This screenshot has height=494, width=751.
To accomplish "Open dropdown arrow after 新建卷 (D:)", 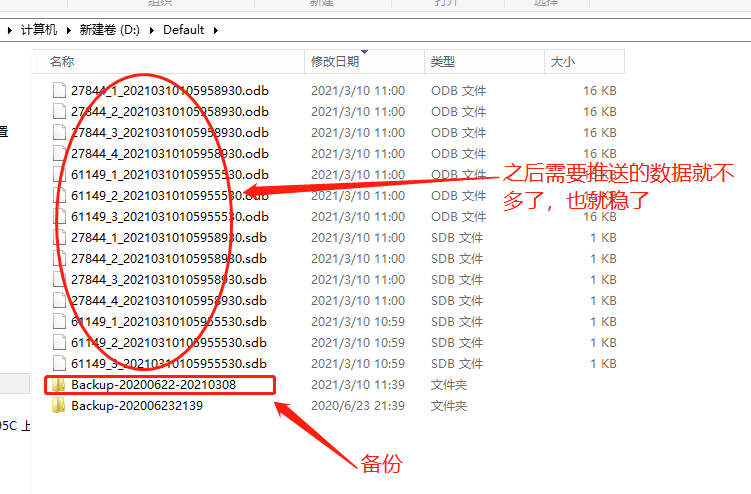I will (153, 30).
